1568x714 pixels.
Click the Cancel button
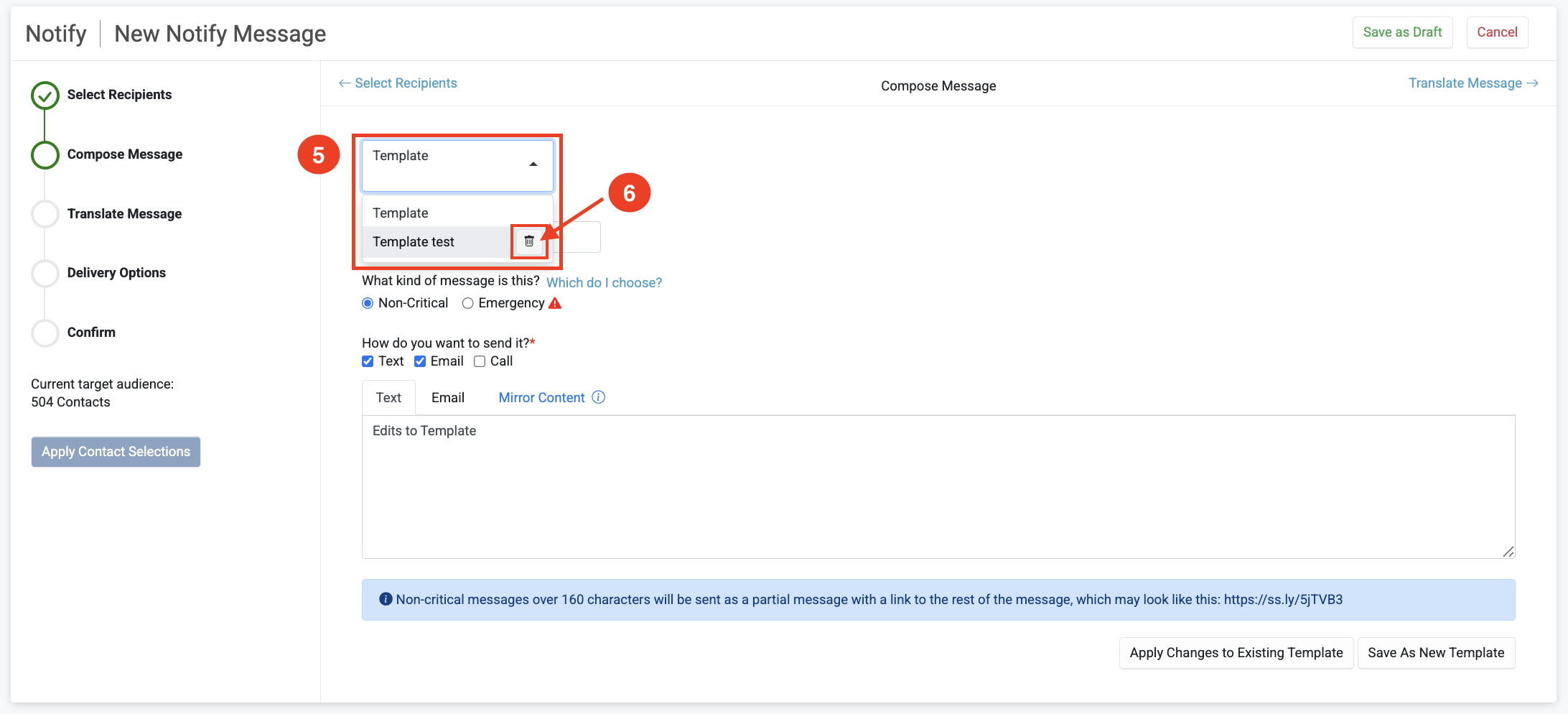pos(1497,32)
